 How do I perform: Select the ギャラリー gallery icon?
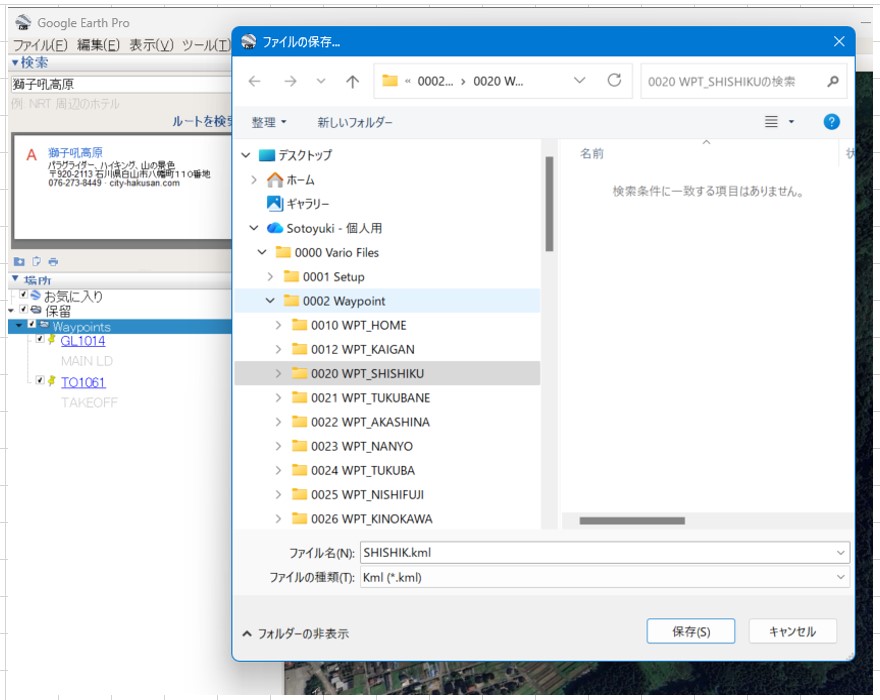(275, 204)
